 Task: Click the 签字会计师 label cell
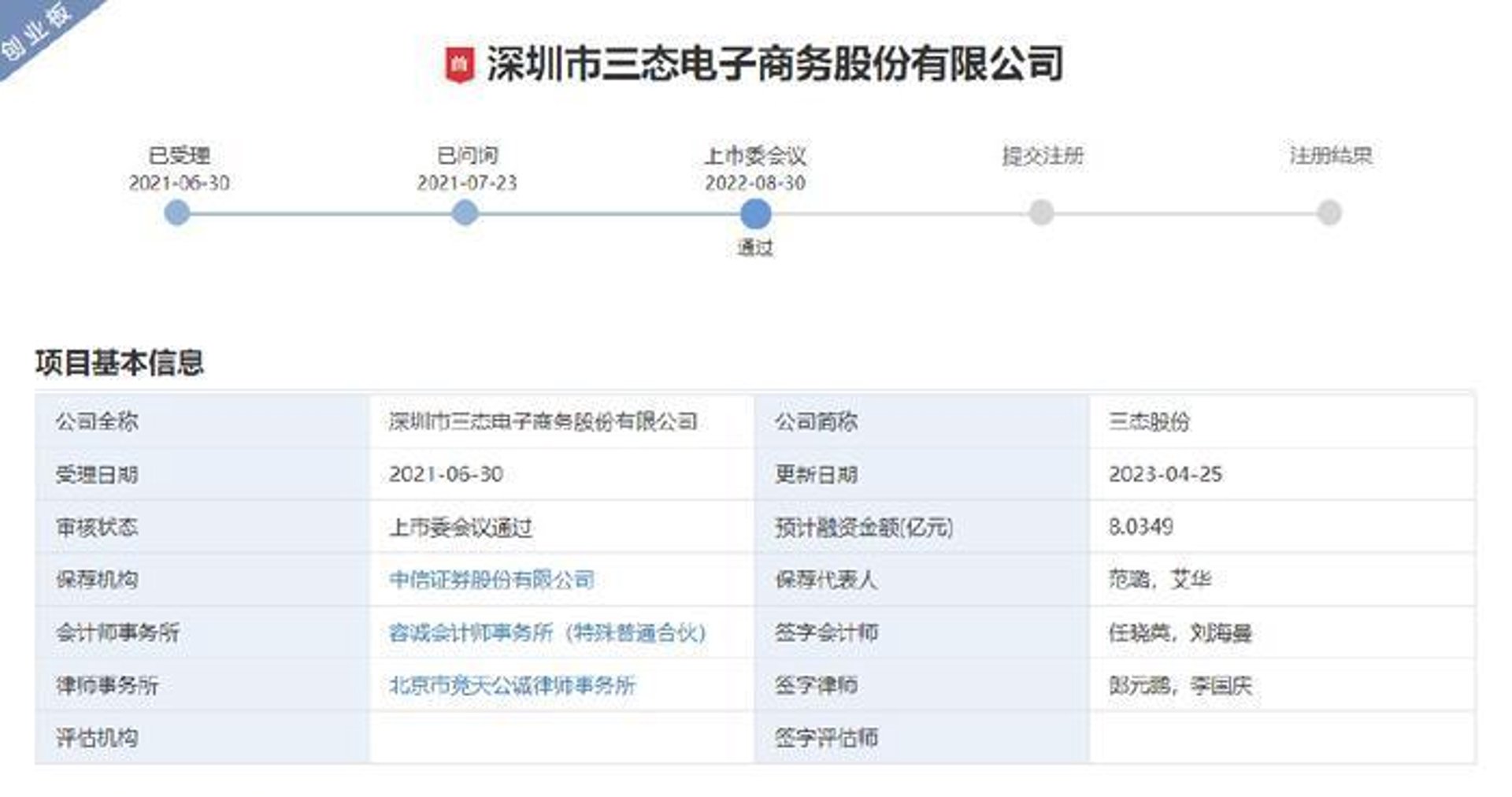point(922,632)
